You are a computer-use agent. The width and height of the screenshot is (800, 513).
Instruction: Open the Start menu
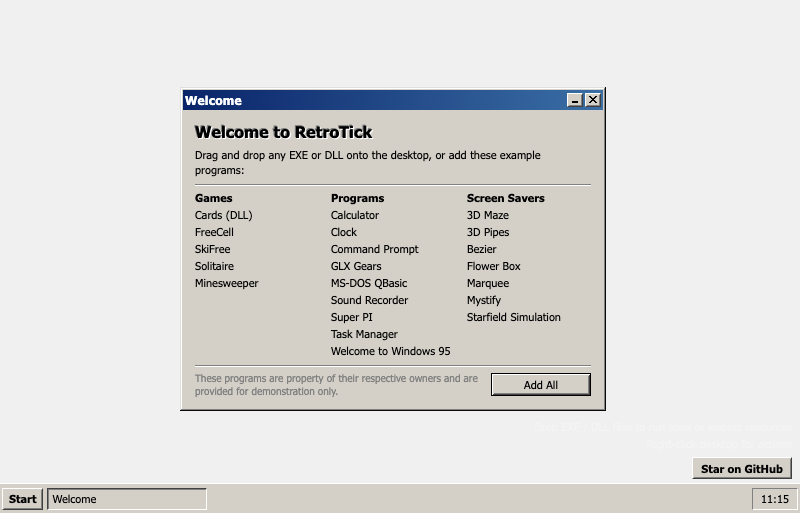coord(22,499)
